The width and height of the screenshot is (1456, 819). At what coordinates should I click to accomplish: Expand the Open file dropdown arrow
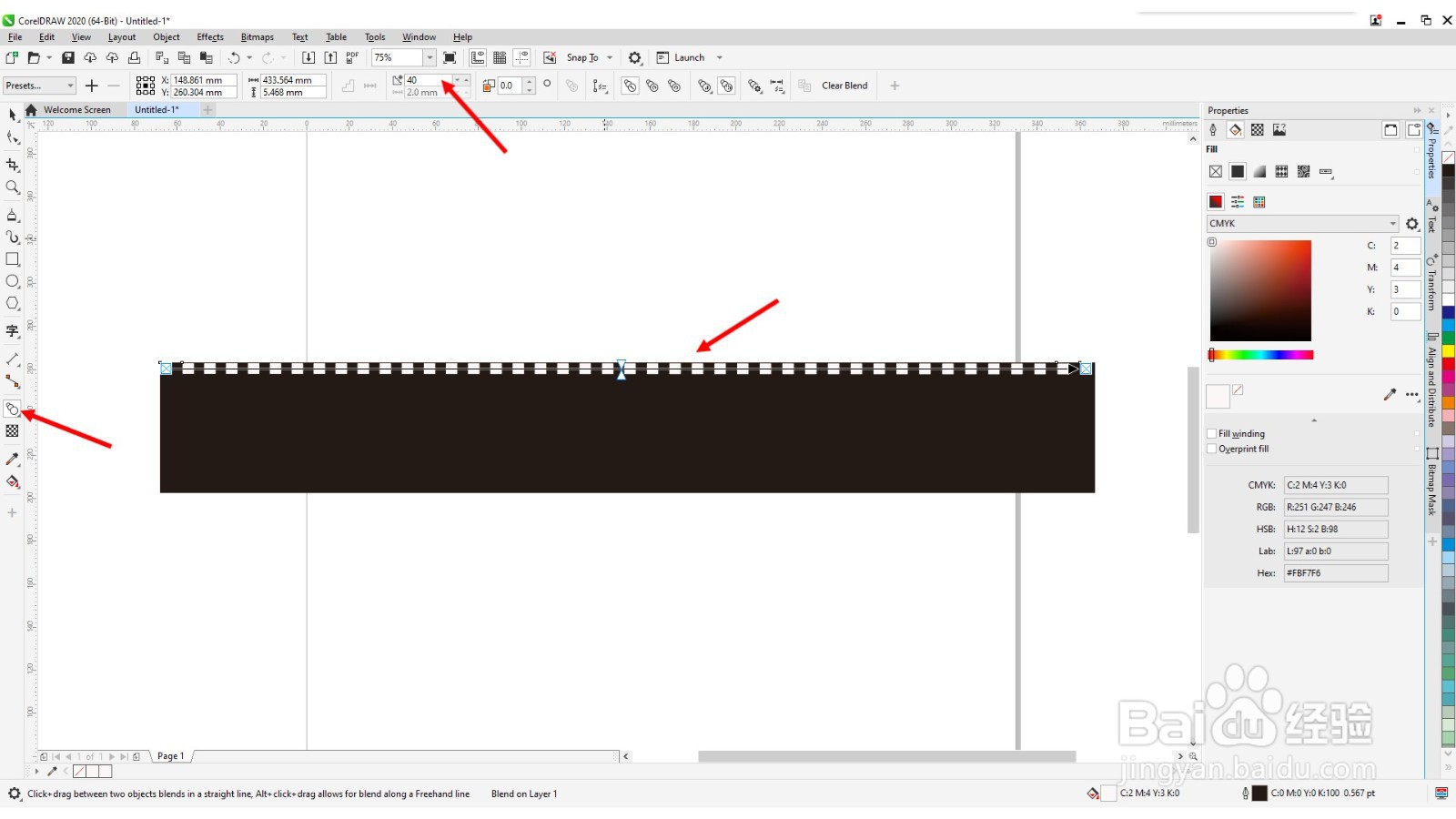[49, 57]
